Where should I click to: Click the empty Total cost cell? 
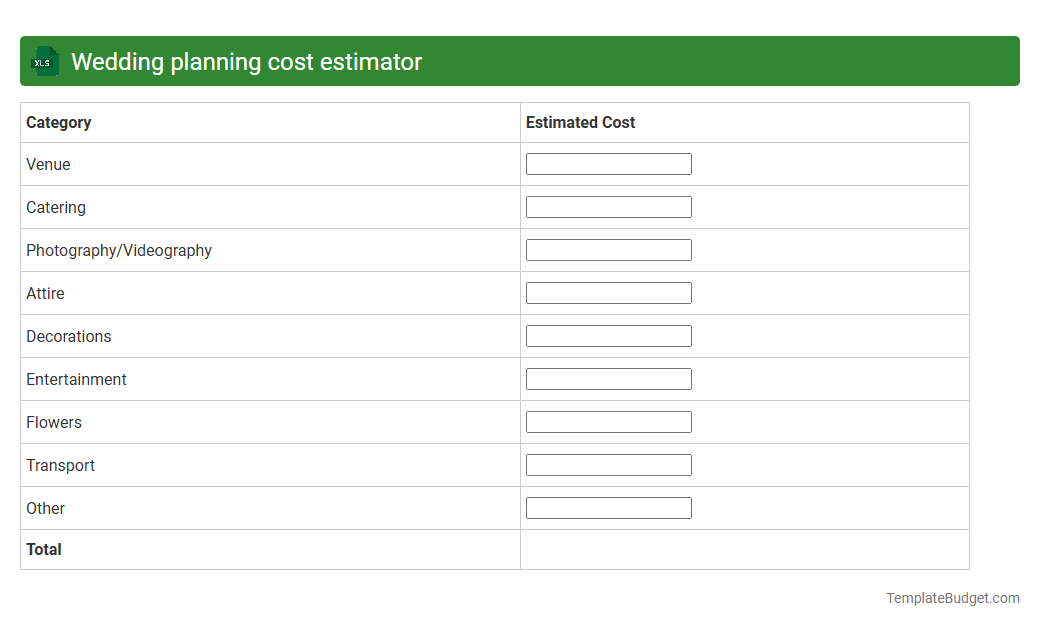click(x=744, y=549)
